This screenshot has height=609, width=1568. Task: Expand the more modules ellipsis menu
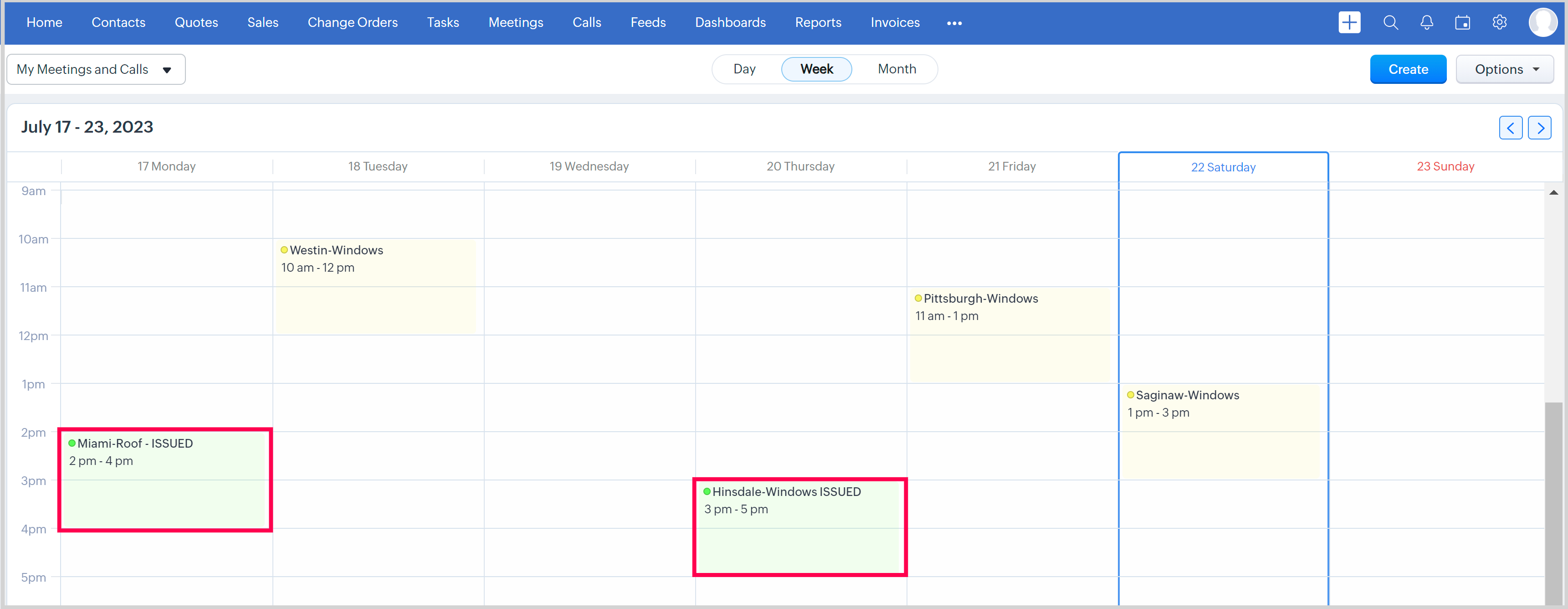point(954,23)
